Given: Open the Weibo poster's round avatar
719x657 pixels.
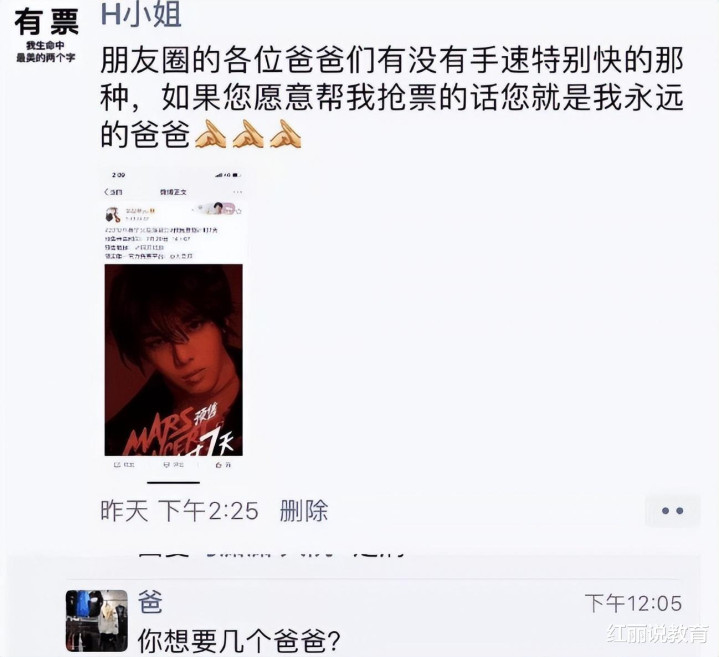Looking at the screenshot, I should (113, 214).
